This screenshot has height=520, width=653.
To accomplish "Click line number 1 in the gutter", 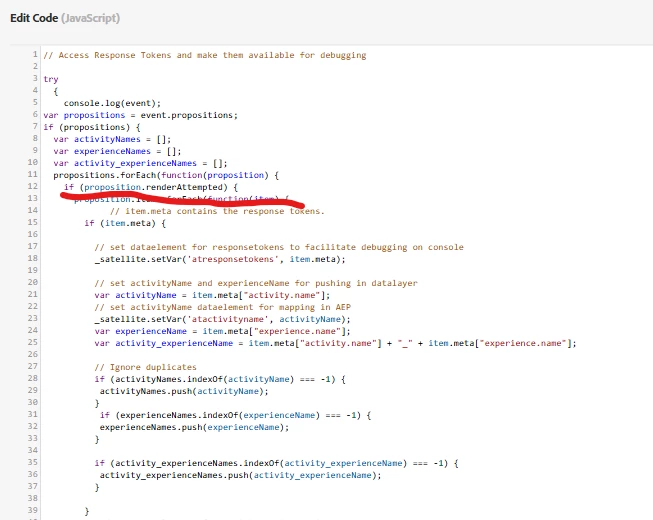I will [35, 54].
